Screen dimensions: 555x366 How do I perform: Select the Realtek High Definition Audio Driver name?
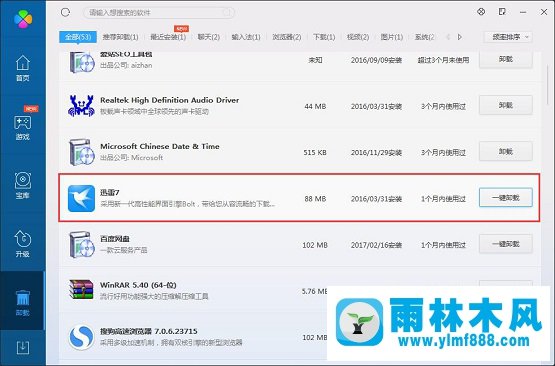170,100
